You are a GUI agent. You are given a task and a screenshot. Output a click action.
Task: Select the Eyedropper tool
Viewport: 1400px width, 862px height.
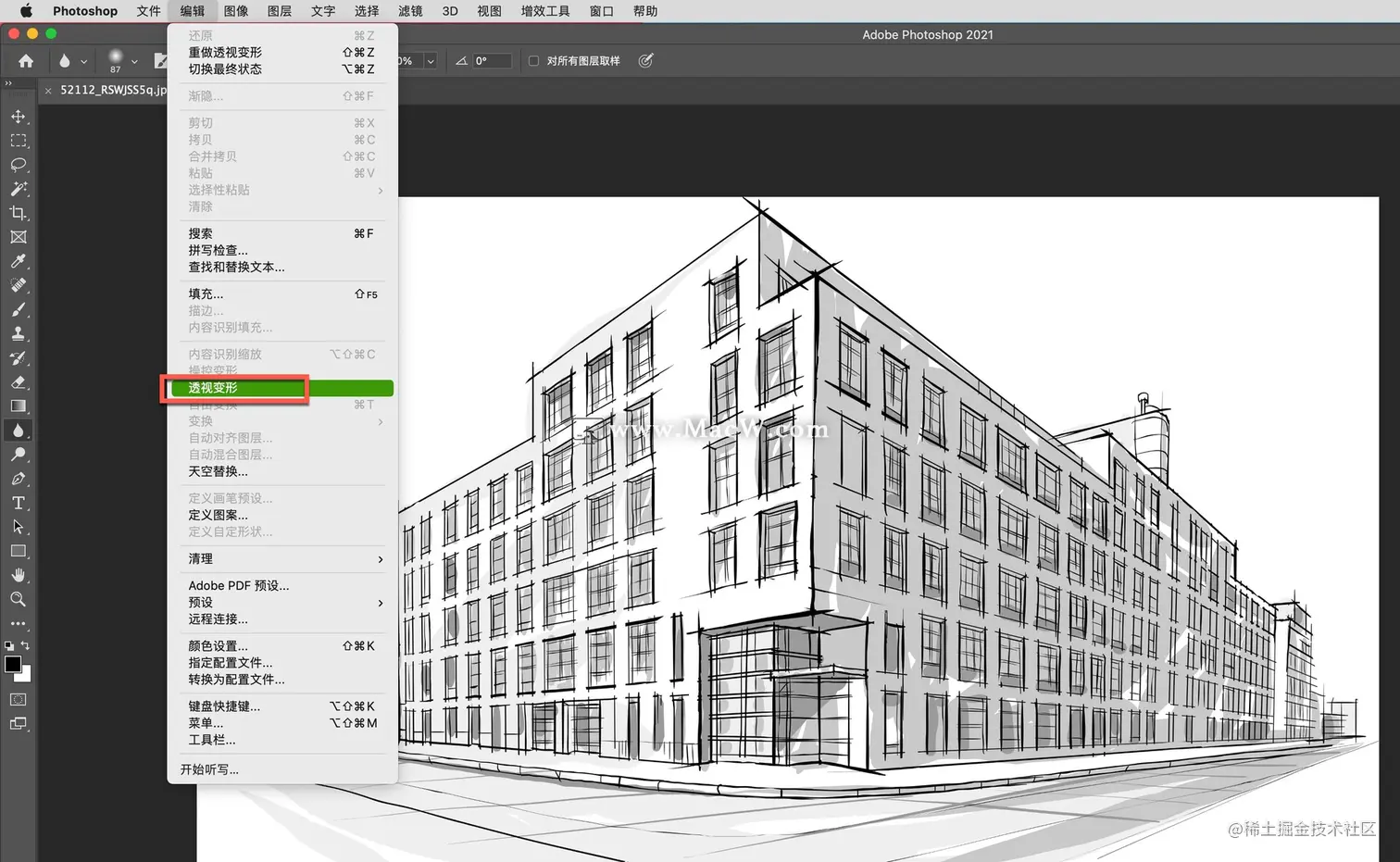pos(19,261)
